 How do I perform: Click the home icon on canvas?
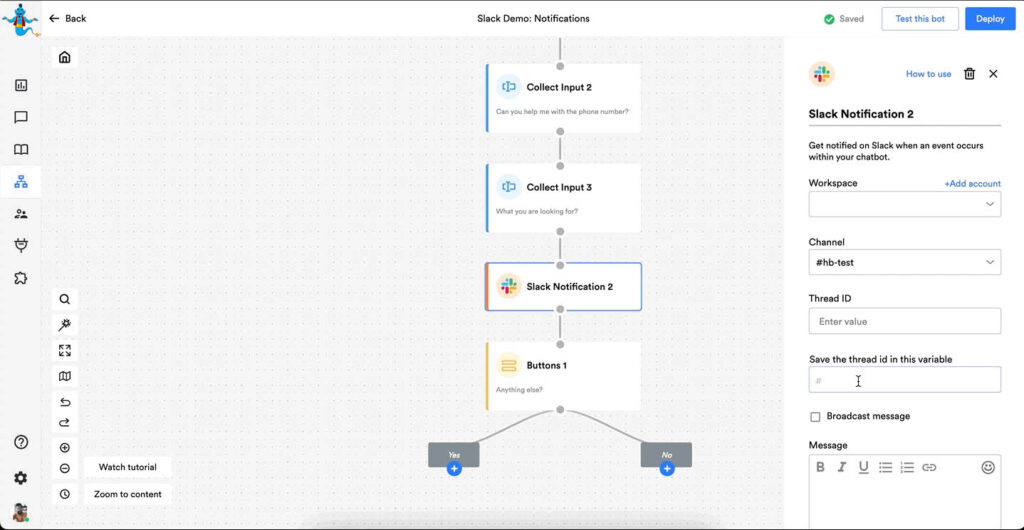tap(65, 57)
